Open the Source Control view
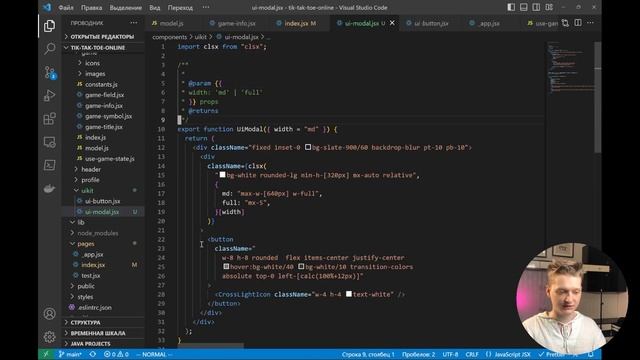Screen dimensions: 640x360 point(49,73)
